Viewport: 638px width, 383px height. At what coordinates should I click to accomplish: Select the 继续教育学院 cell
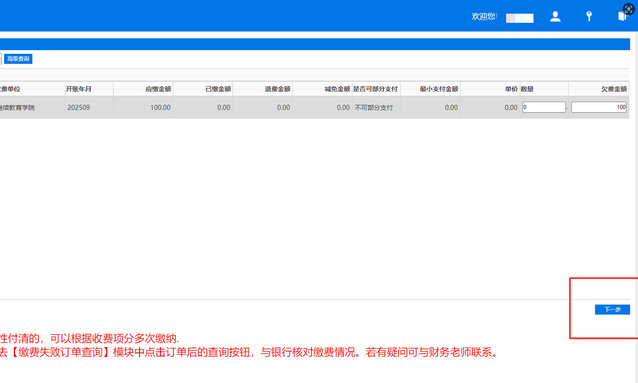pyautogui.click(x=32, y=108)
